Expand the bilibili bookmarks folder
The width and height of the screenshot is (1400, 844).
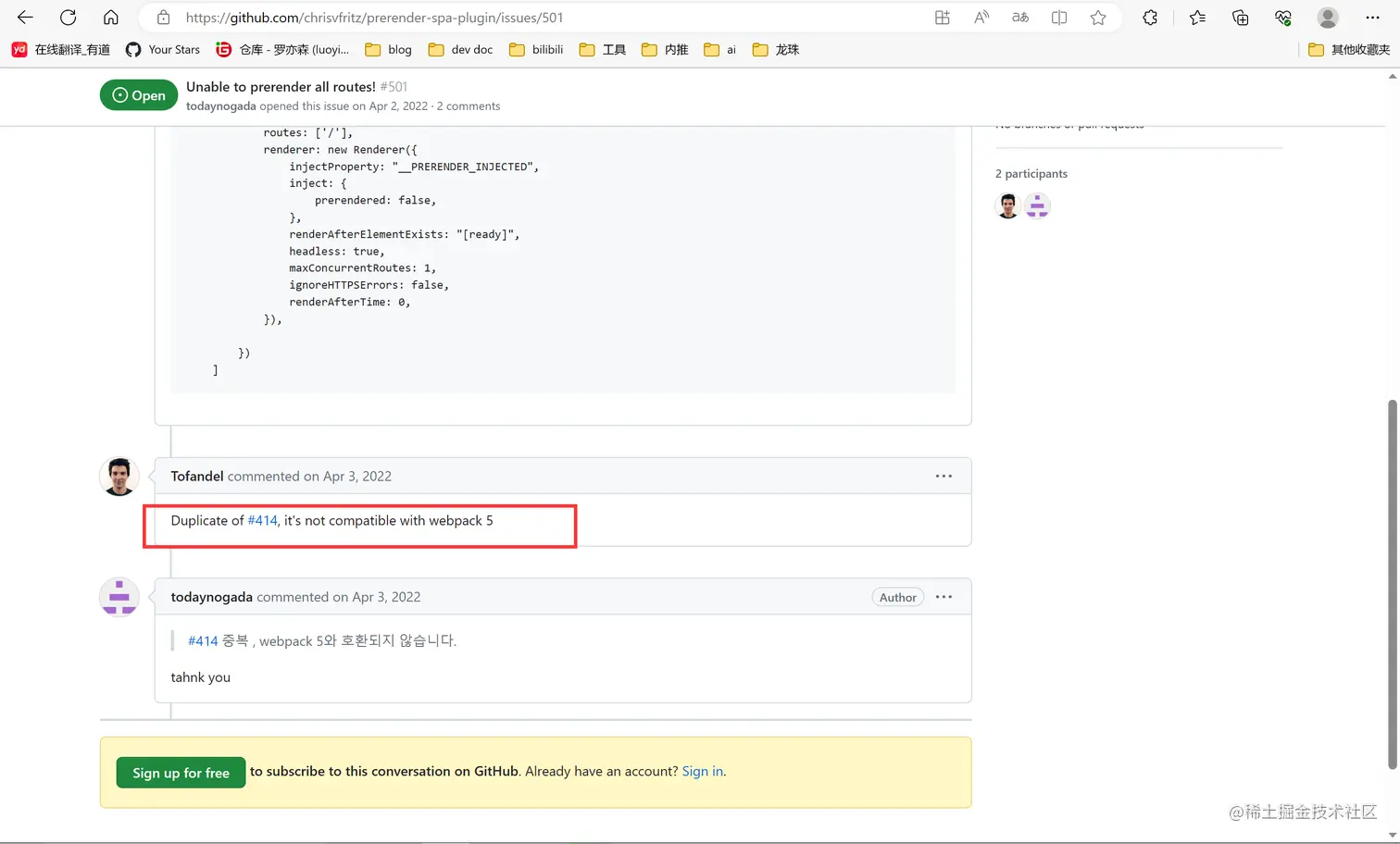click(536, 50)
